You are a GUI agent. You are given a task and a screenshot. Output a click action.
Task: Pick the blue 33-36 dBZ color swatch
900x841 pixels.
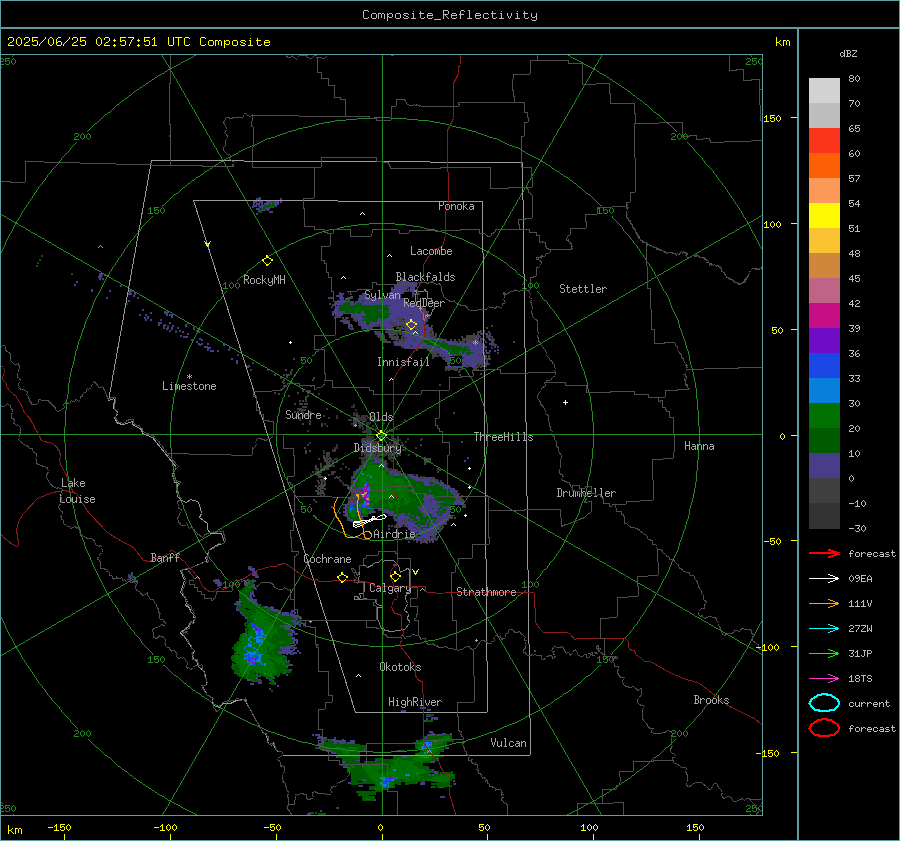tap(824, 366)
